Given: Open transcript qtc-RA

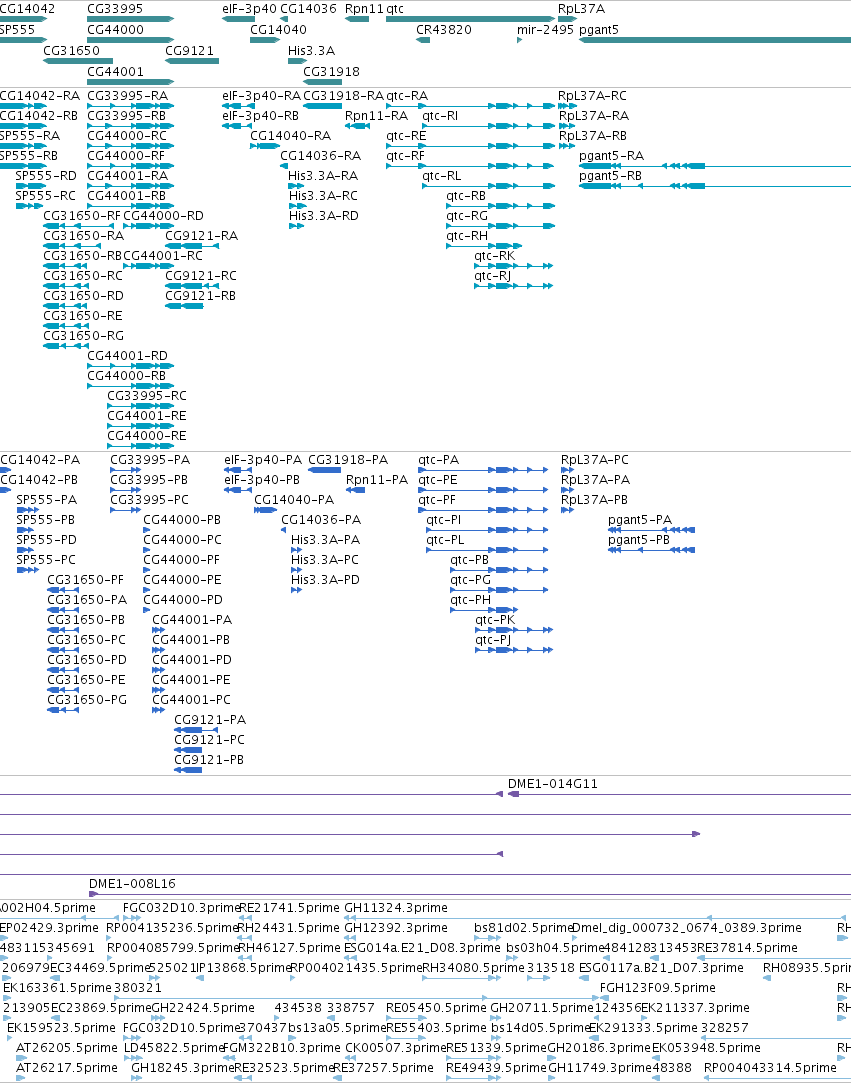Looking at the screenshot, I should click(x=470, y=106).
